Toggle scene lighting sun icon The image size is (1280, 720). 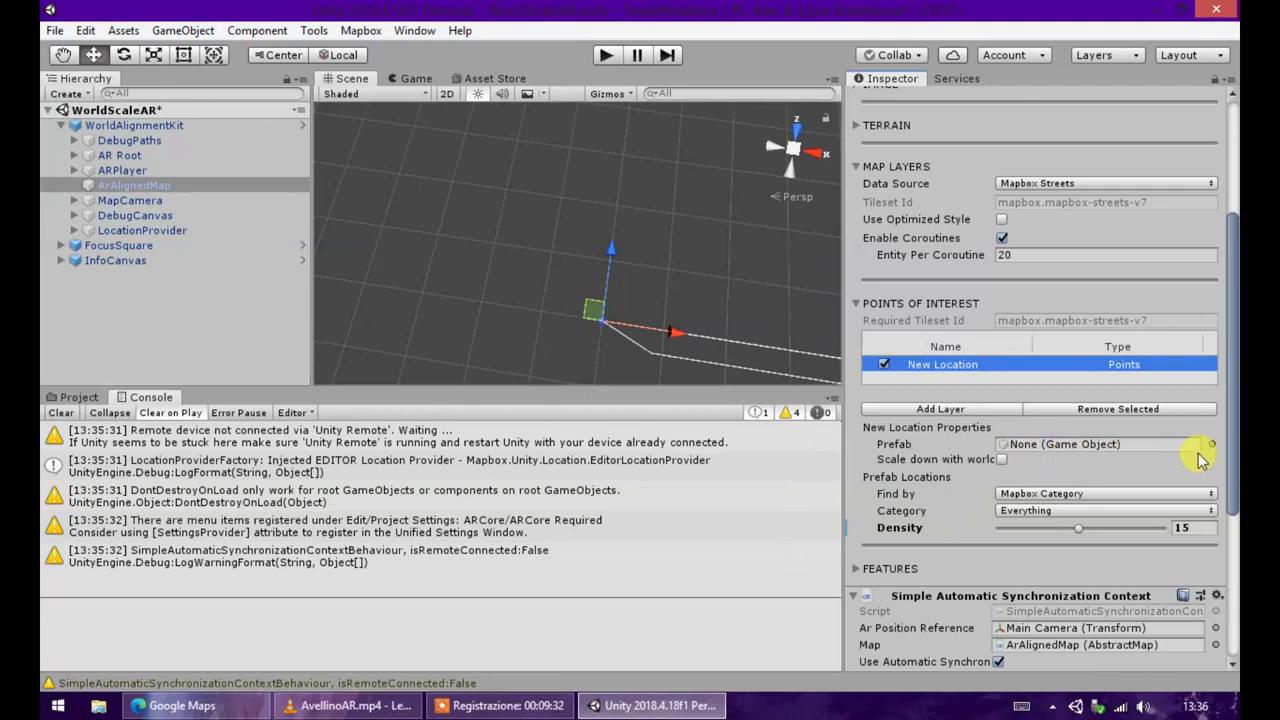point(478,94)
